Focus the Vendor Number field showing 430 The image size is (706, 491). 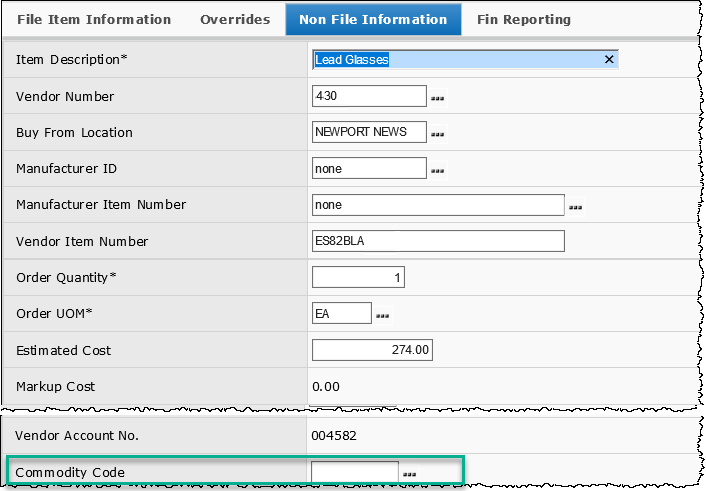pos(369,96)
